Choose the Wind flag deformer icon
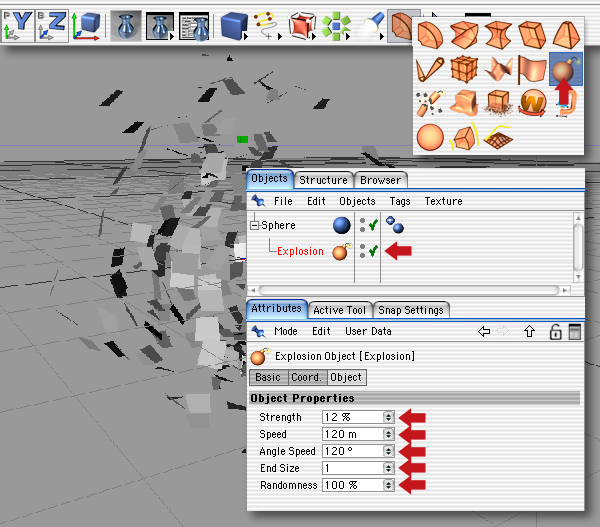The image size is (600, 527). coord(532,69)
